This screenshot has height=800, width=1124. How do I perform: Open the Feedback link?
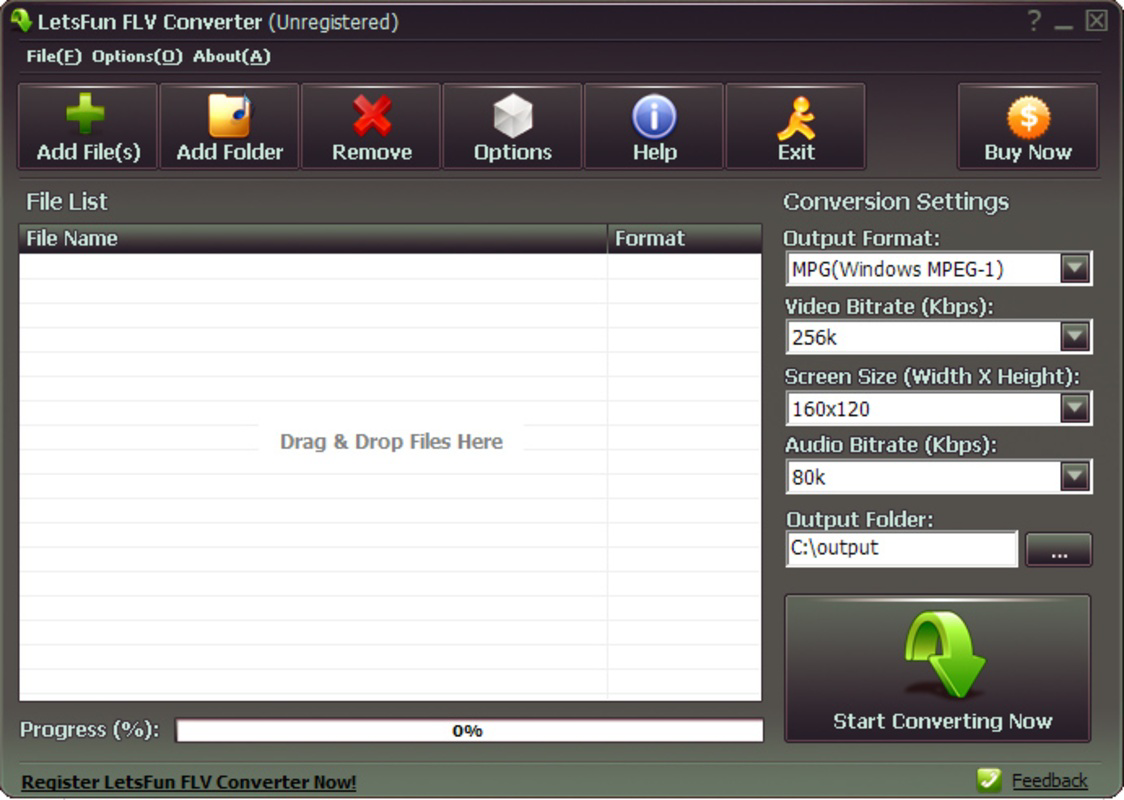point(1049,781)
